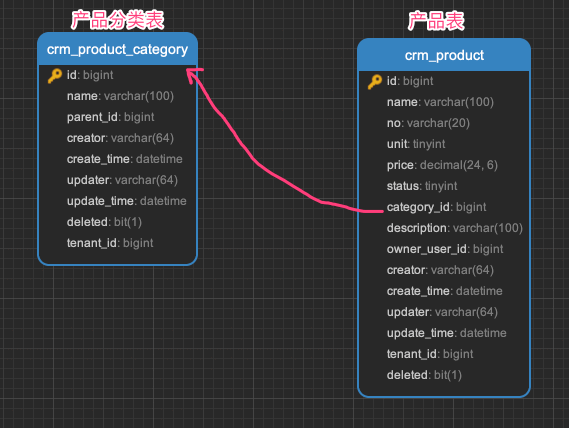569x428 pixels.
Task: Select the owner_user_id column row
Action: [445, 249]
